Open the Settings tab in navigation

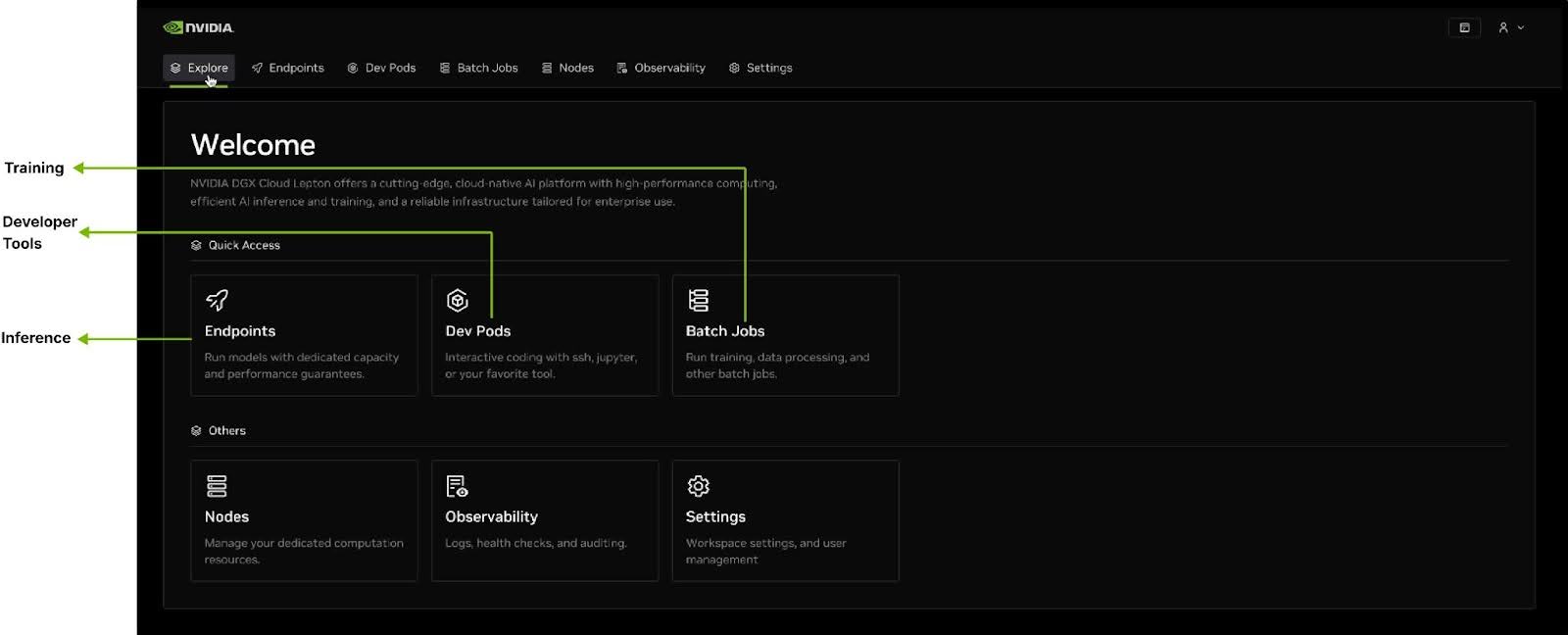(x=760, y=68)
